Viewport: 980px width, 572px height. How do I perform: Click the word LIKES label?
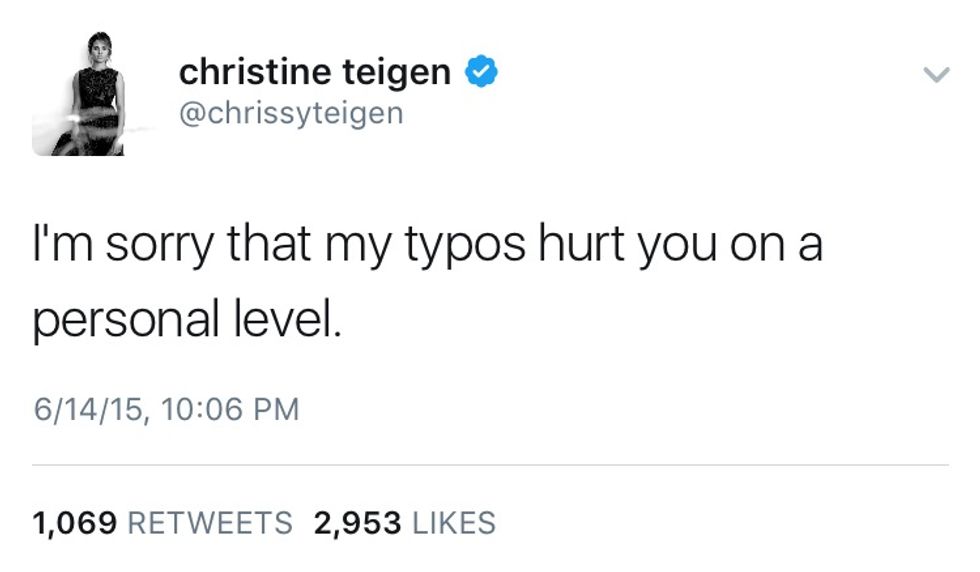coord(454,523)
